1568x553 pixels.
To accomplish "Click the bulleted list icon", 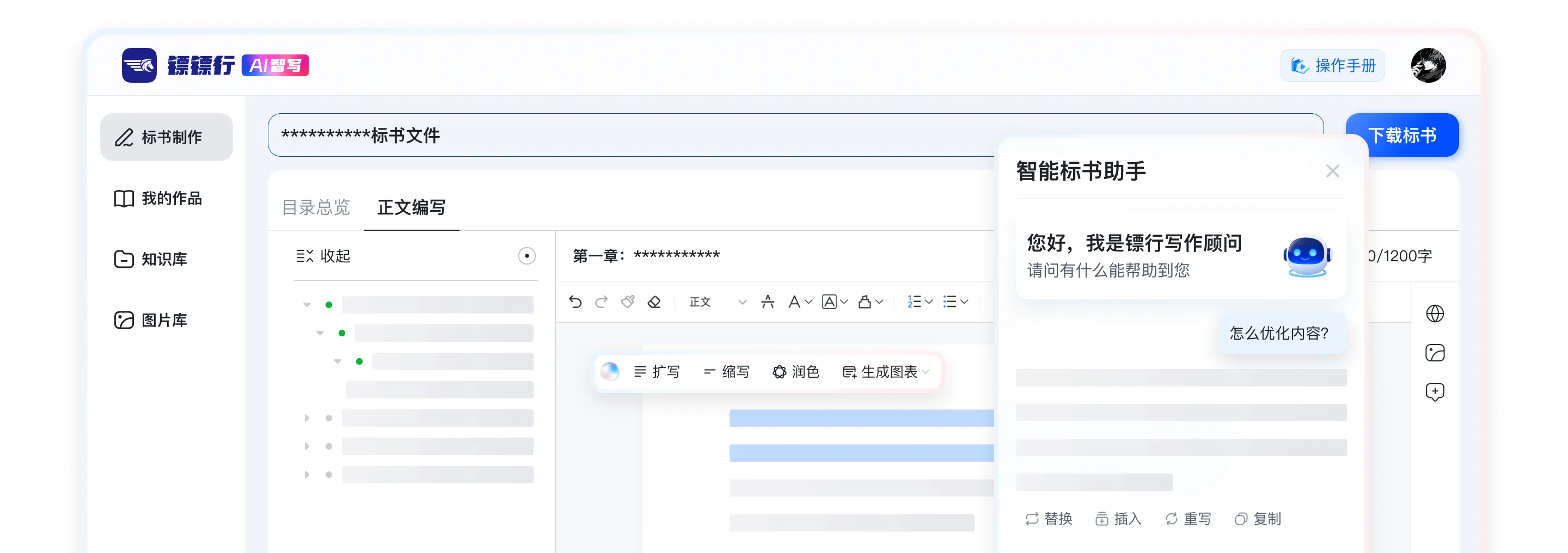I will 949,302.
